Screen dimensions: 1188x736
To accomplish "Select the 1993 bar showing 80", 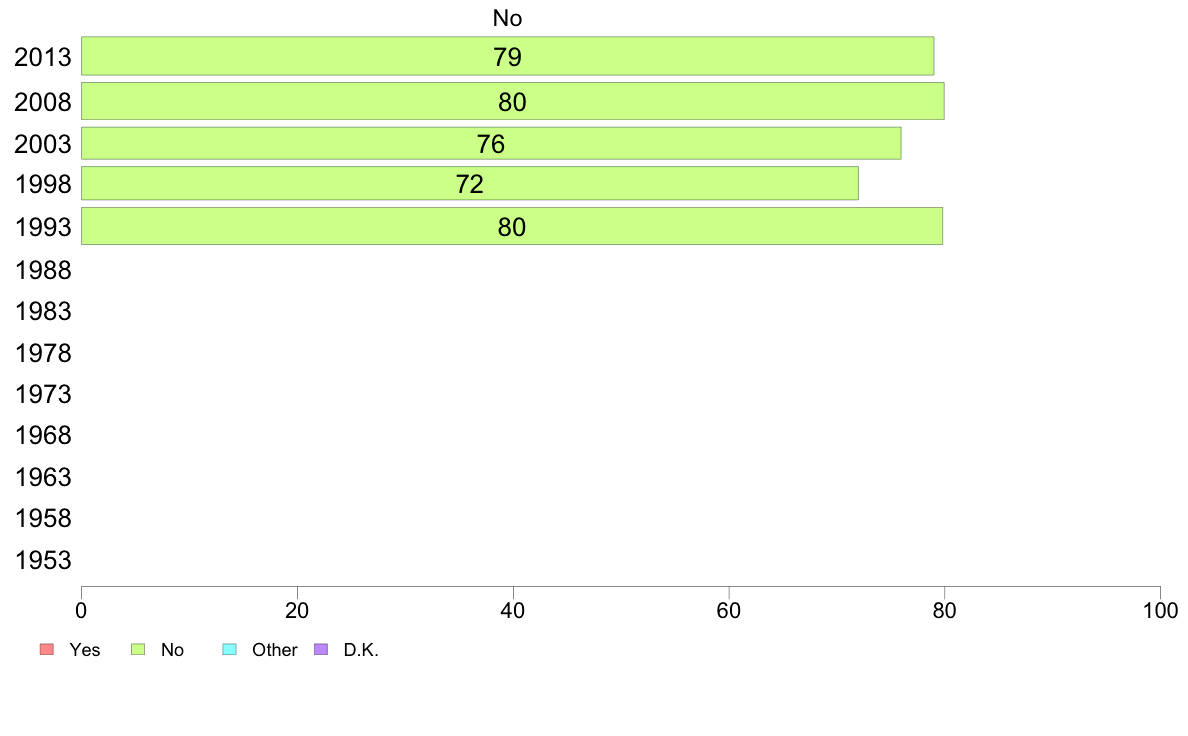I will point(512,226).
